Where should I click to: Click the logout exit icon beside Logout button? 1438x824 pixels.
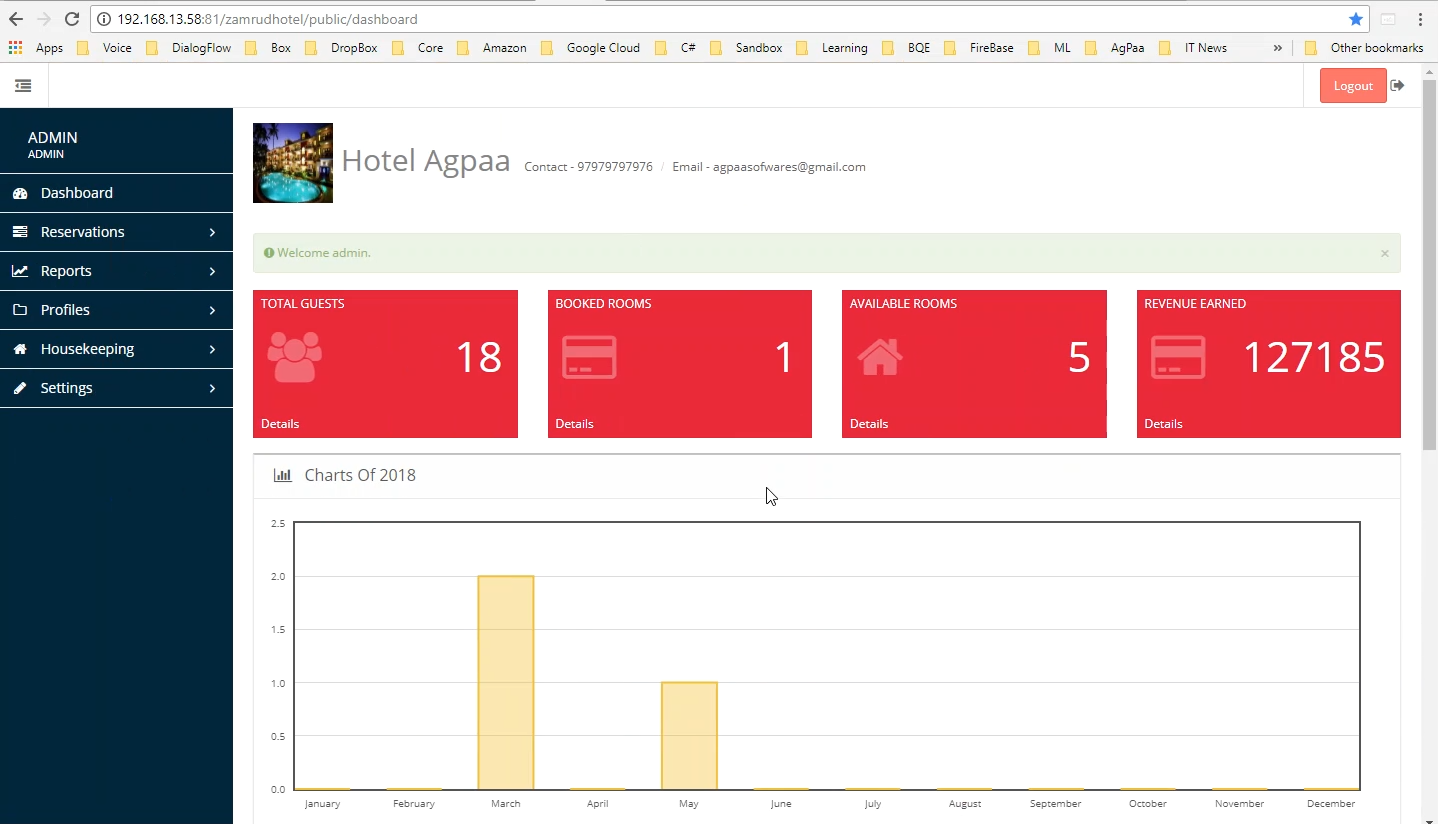click(x=1398, y=85)
